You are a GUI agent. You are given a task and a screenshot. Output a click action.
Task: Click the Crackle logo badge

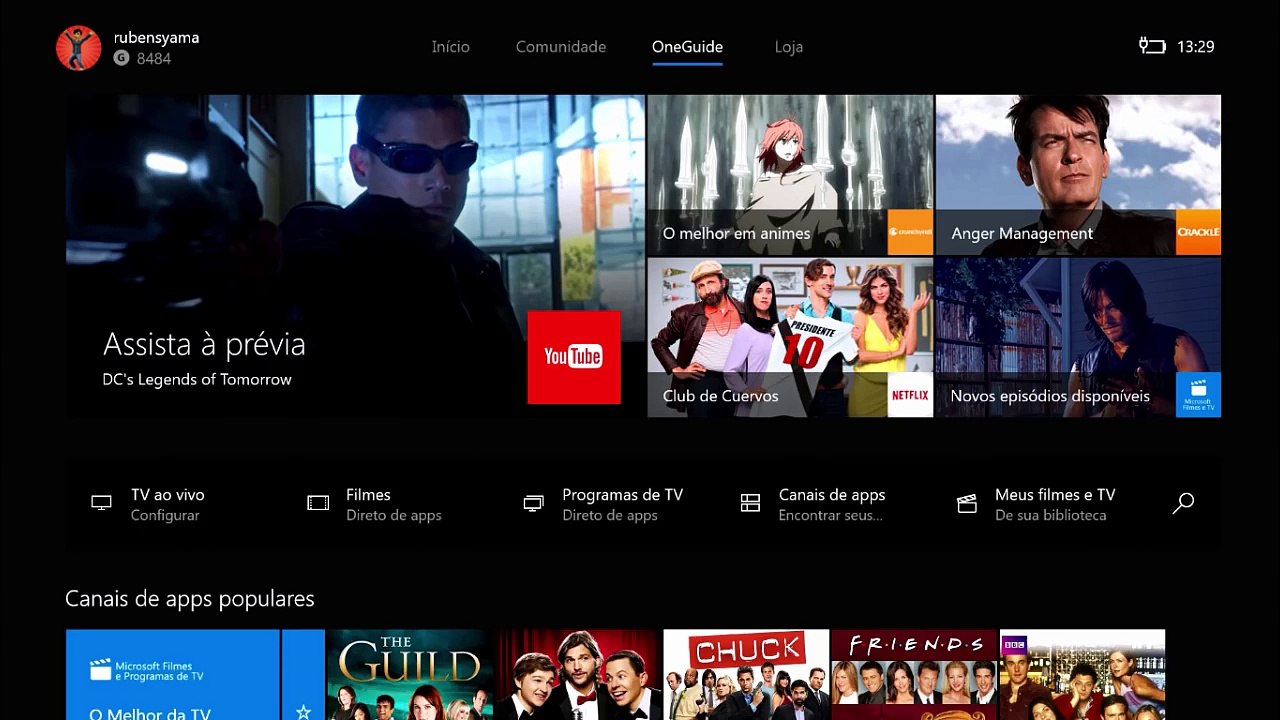1198,232
